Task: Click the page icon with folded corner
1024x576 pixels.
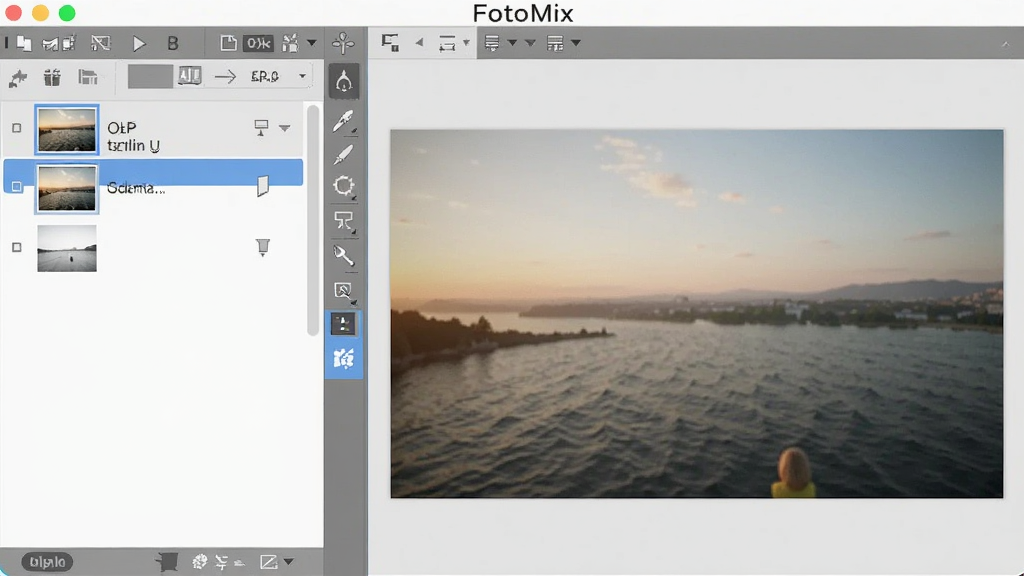Action: (x=228, y=43)
